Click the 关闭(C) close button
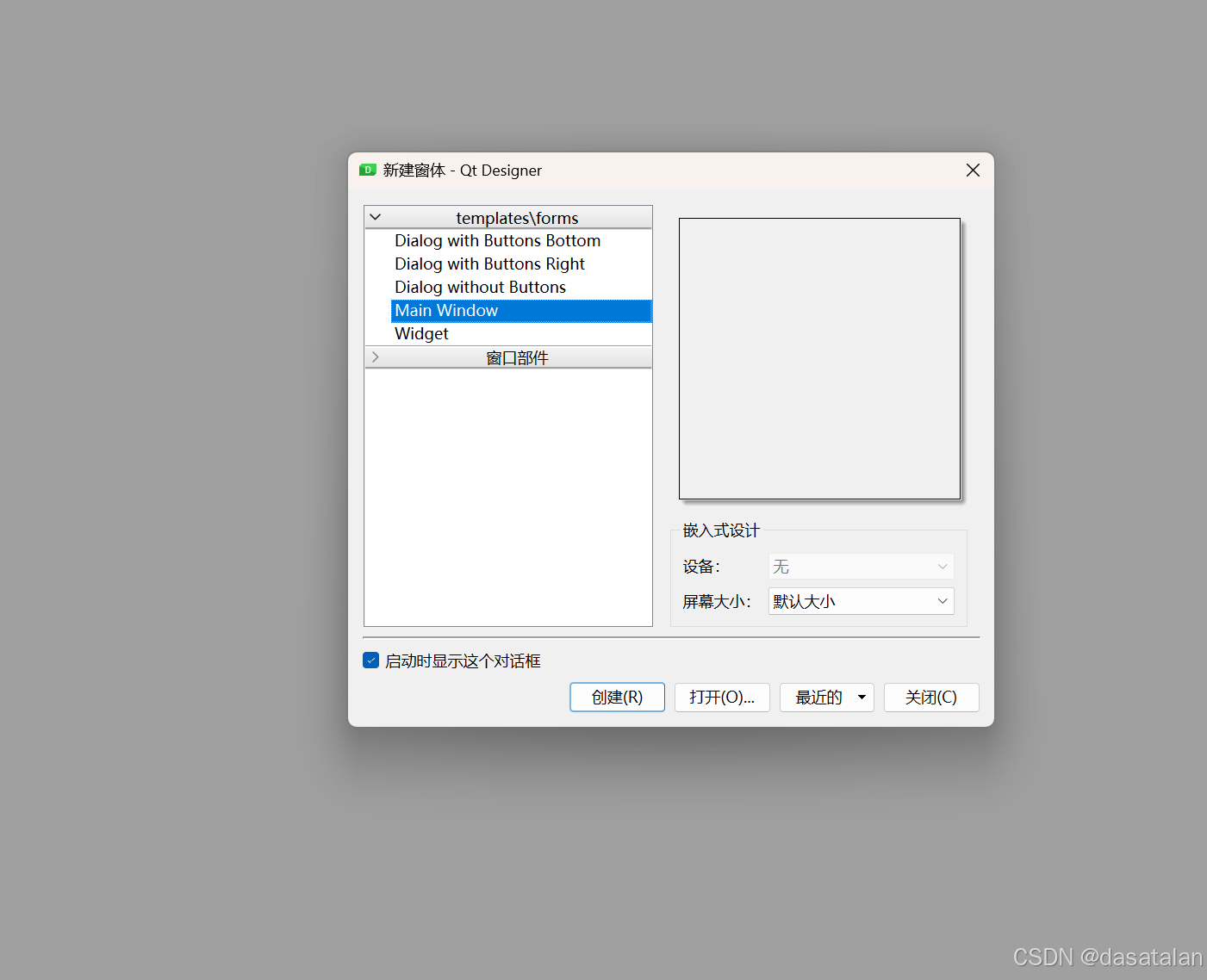 pos(931,698)
